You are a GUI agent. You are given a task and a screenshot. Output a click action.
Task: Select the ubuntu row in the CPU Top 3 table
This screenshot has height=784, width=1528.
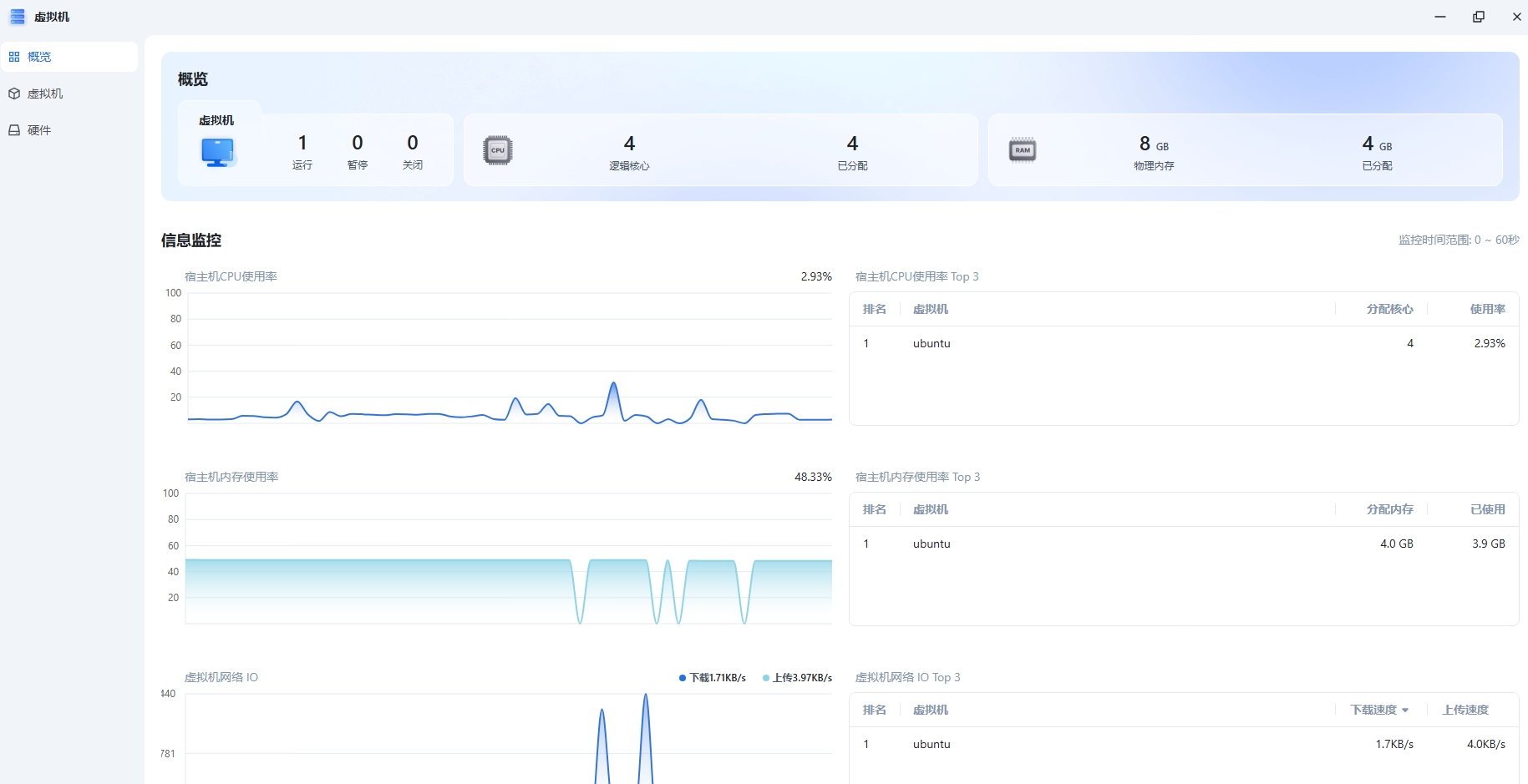pyautogui.click(x=1184, y=343)
